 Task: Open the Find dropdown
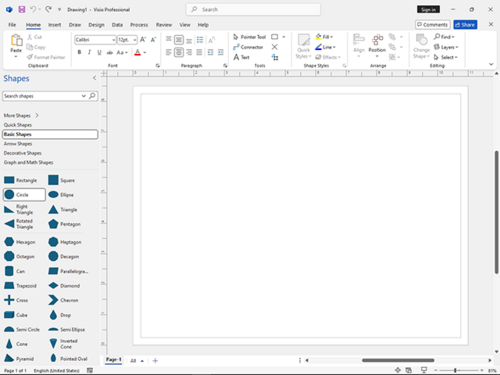click(444, 37)
